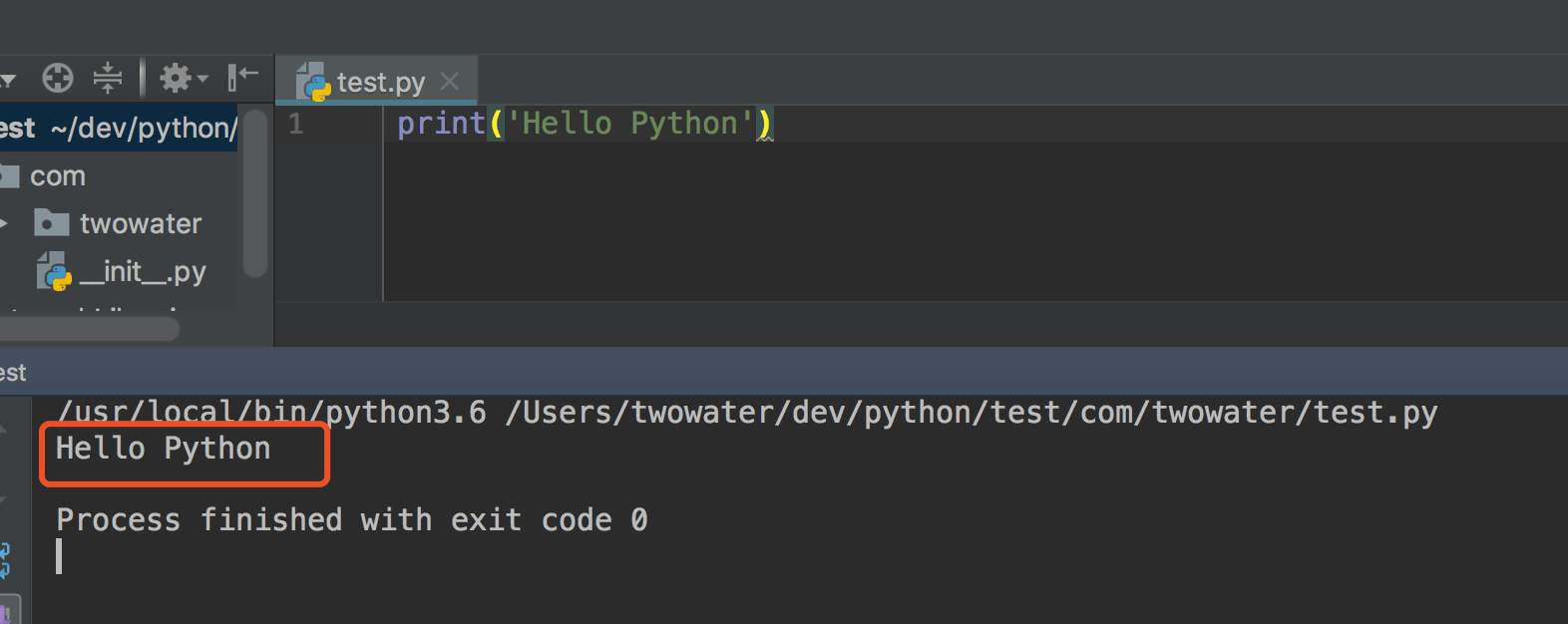
Task: Switch to the test.py editor tab
Action: click(380, 82)
